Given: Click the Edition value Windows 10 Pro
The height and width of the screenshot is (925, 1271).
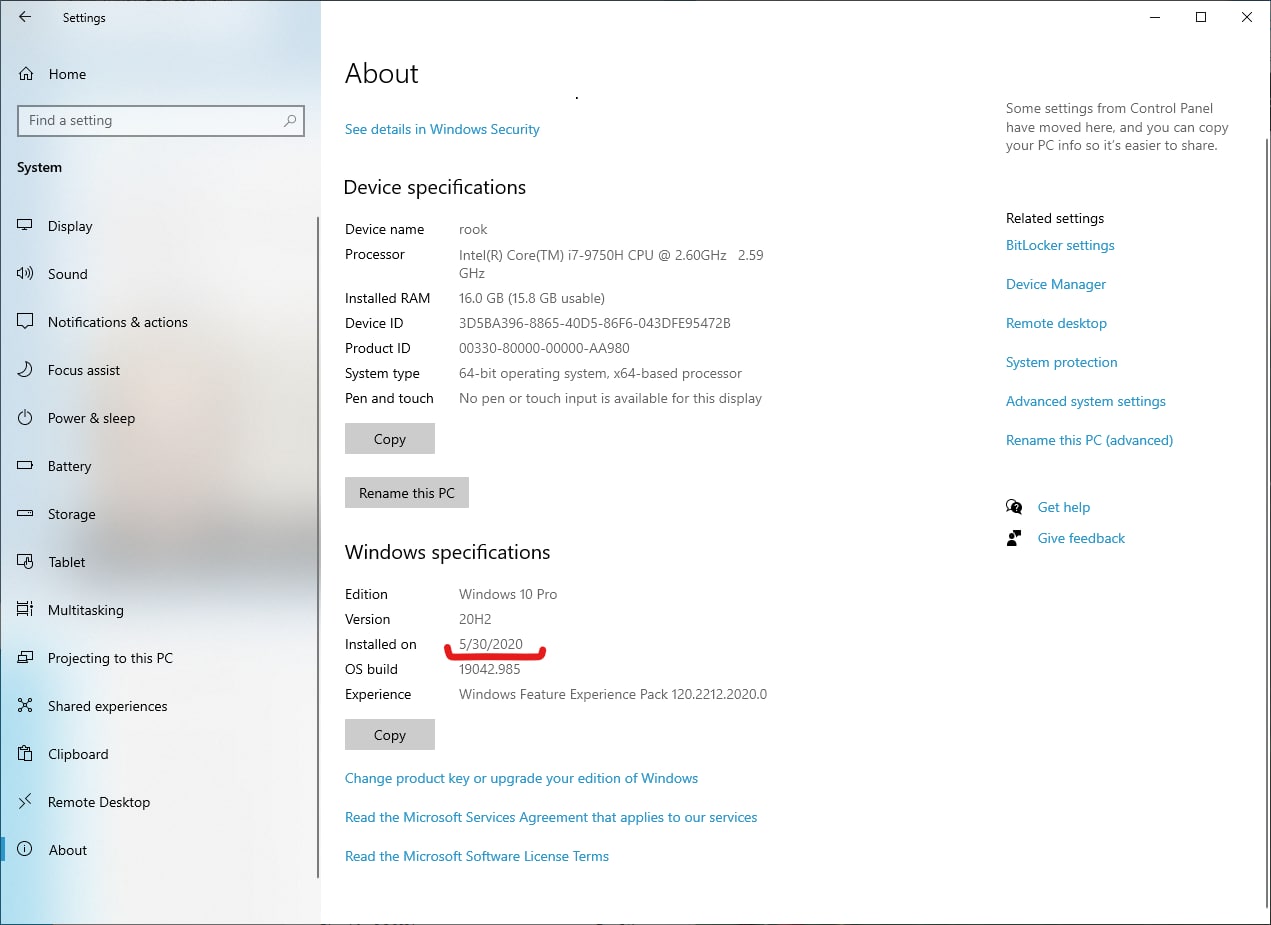Looking at the screenshot, I should (x=508, y=594).
